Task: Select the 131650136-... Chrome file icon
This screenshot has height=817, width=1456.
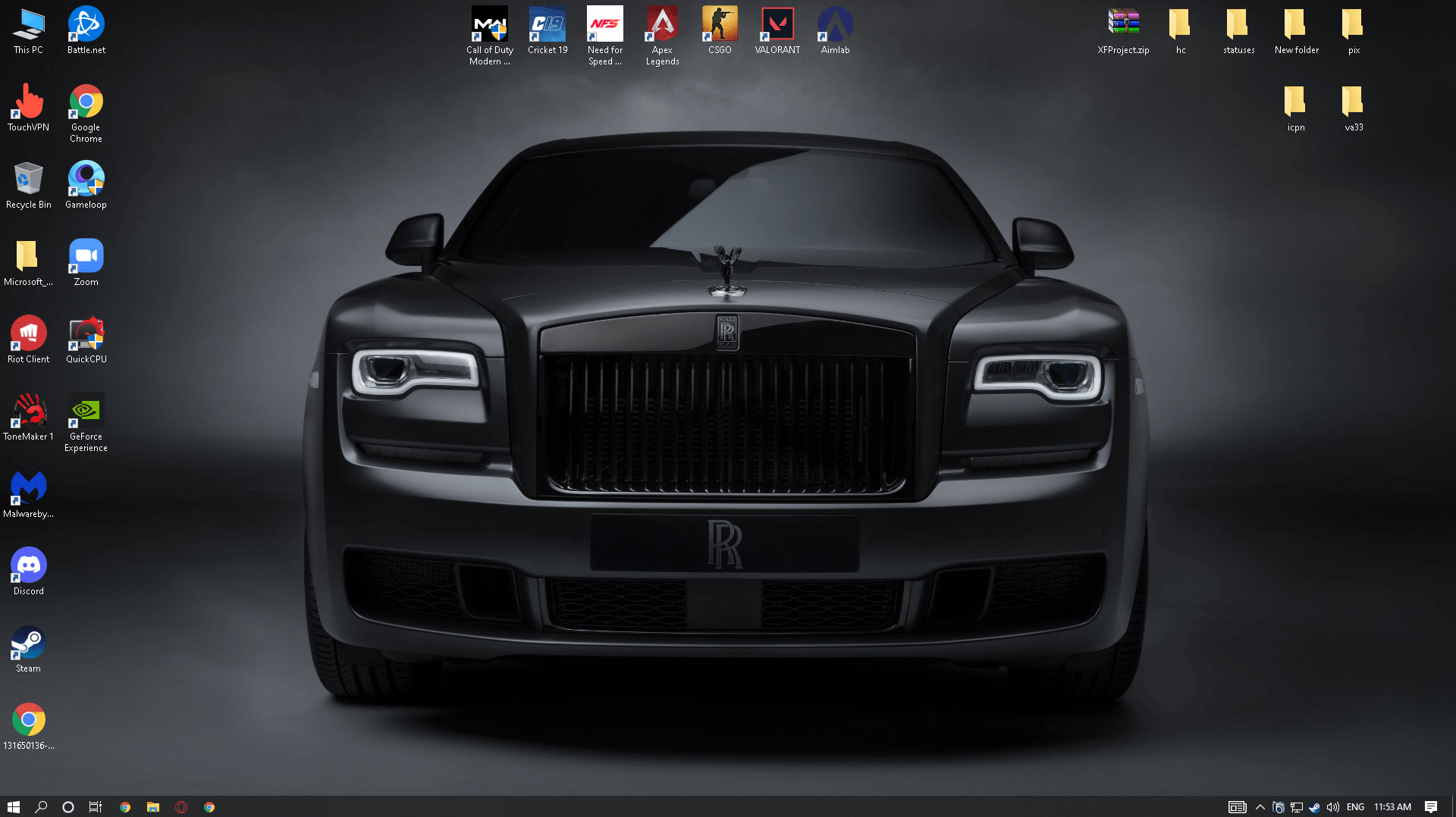Action: [28, 727]
